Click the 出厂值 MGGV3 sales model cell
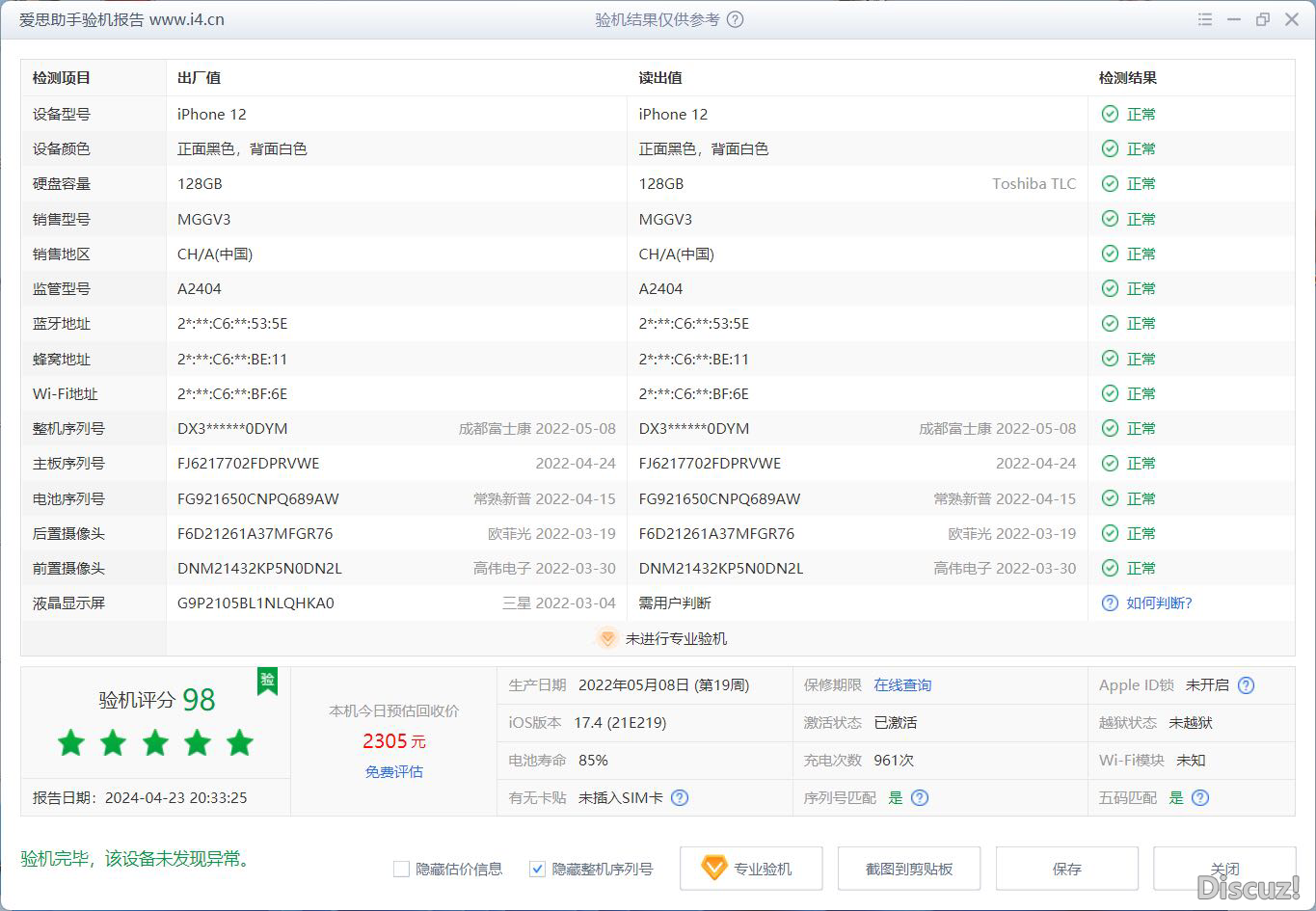Image resolution: width=1316 pixels, height=911 pixels. (204, 219)
